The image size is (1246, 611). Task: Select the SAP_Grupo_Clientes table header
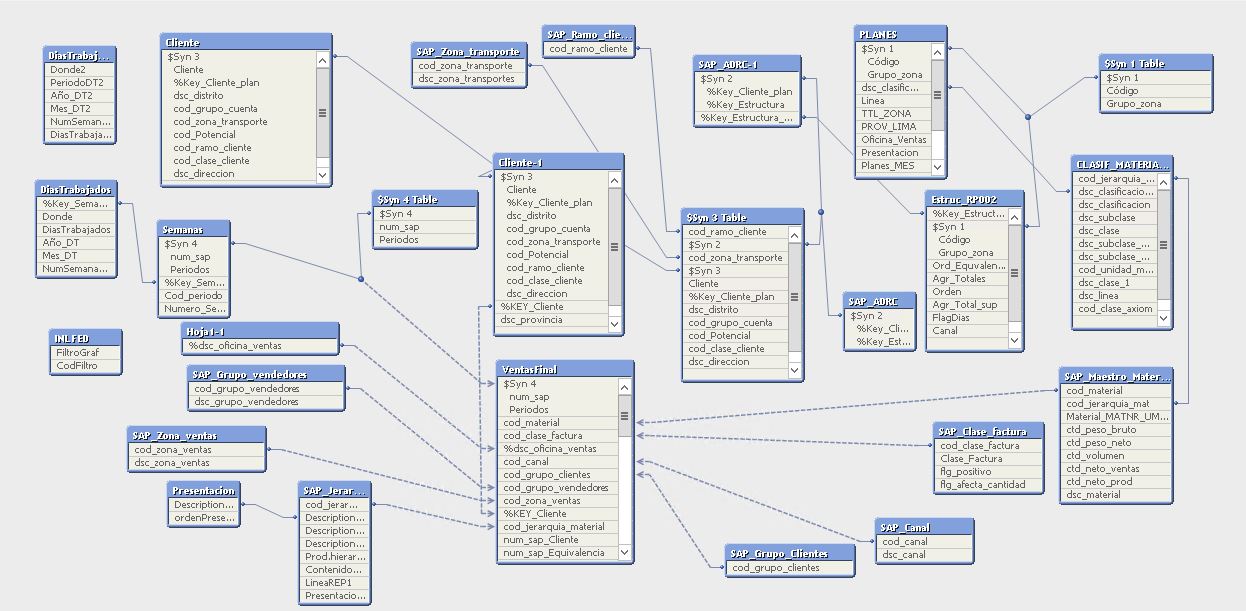(x=791, y=552)
